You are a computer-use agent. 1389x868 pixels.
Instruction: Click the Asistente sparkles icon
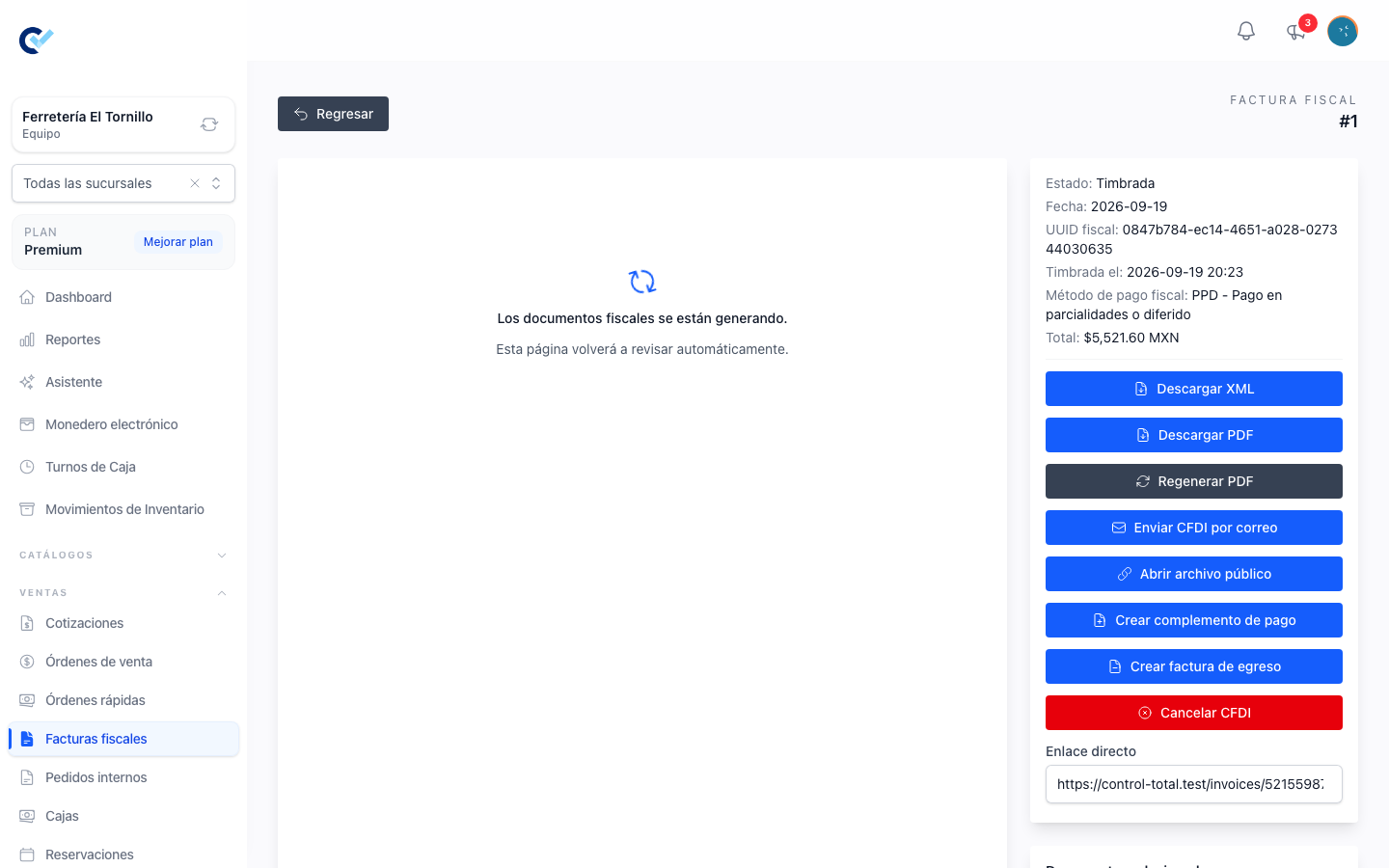click(x=27, y=382)
